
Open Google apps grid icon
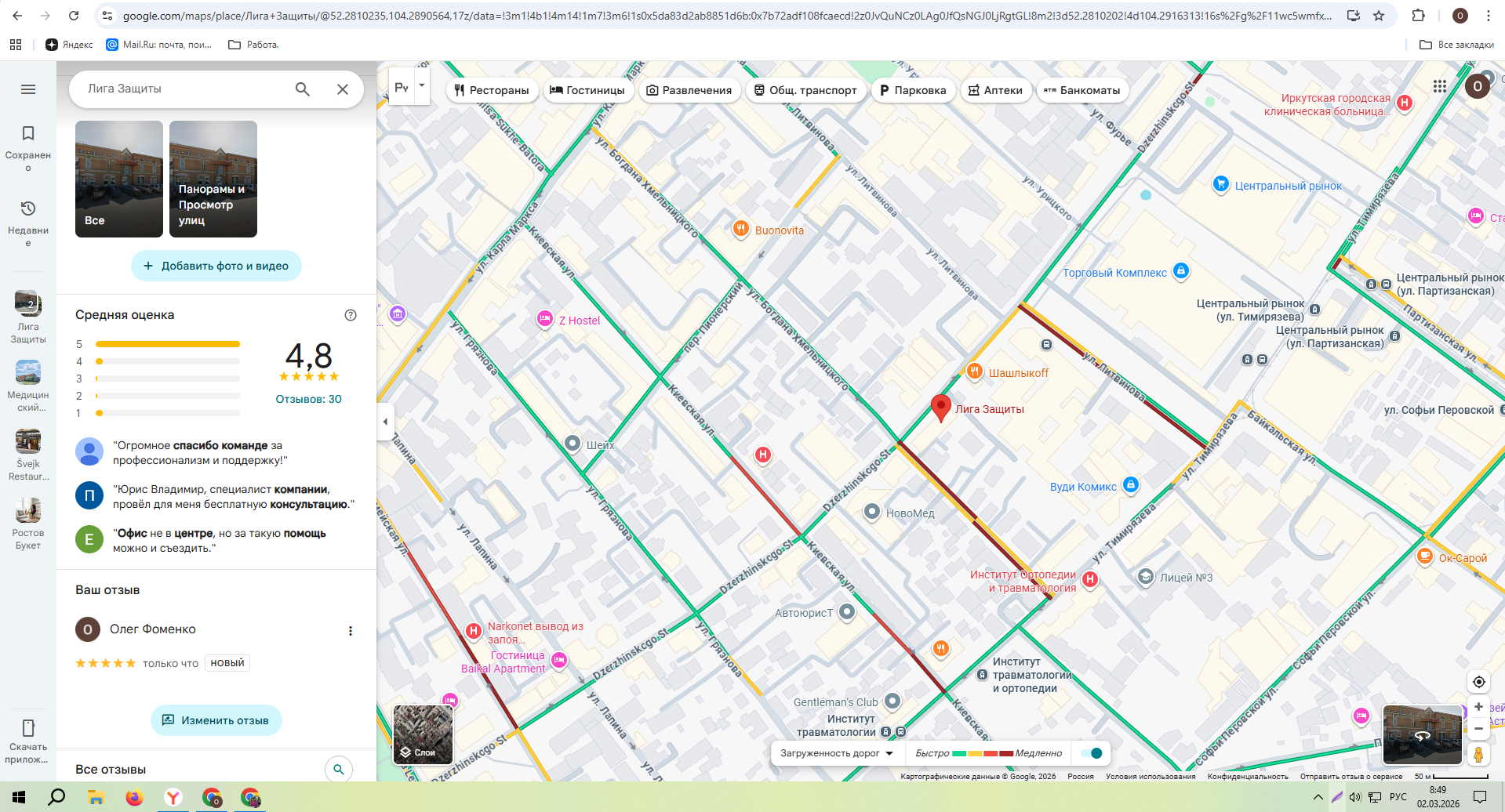[x=1440, y=86]
